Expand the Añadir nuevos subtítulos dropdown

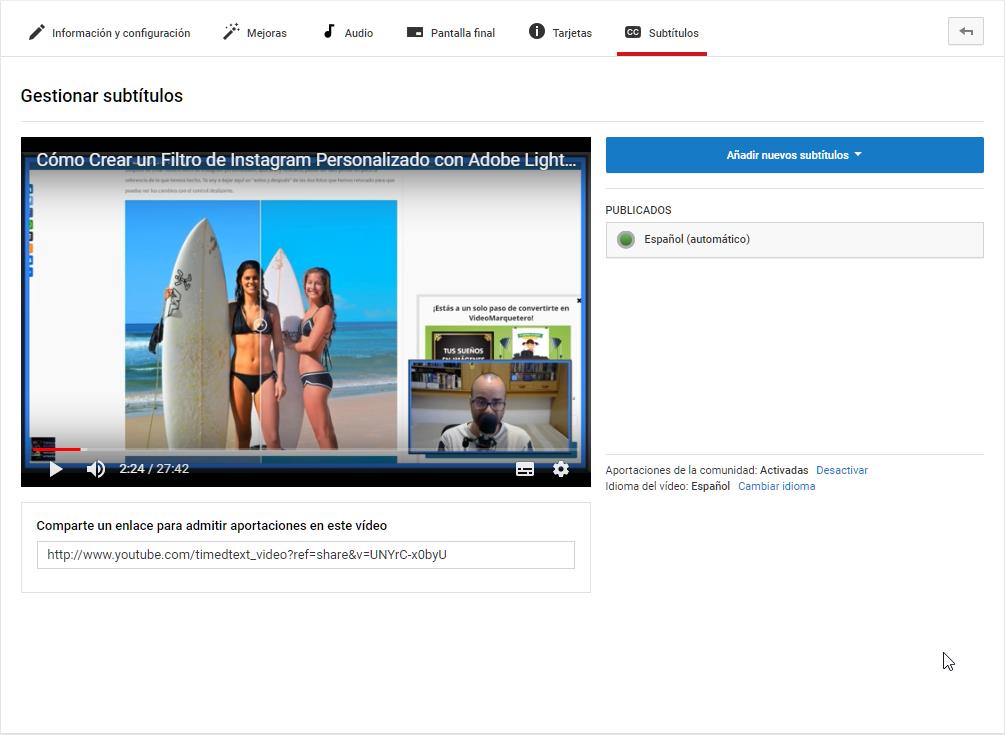[794, 155]
